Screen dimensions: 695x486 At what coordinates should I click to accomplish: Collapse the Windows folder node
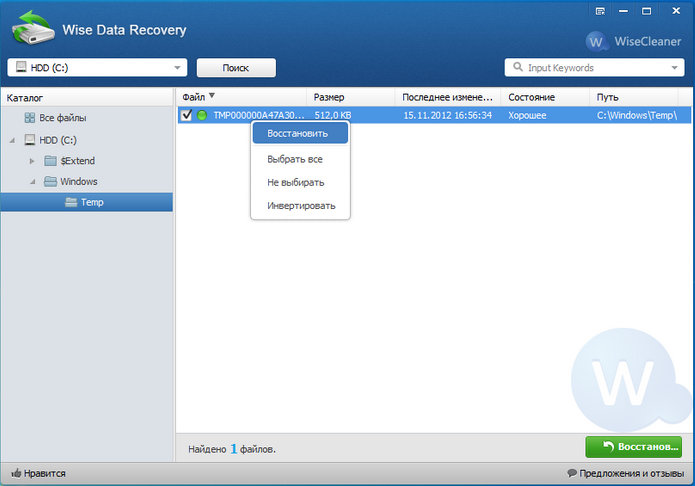coord(33,182)
